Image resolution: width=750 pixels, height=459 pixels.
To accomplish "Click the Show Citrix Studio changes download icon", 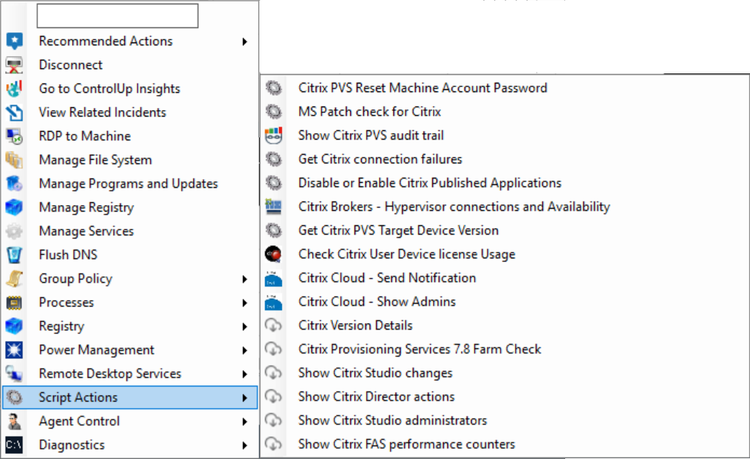I will click(274, 373).
